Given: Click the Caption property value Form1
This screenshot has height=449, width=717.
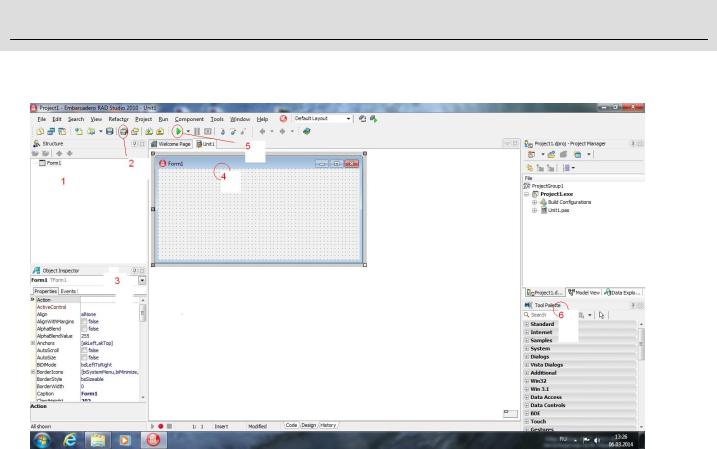Looking at the screenshot, I should point(89,394).
